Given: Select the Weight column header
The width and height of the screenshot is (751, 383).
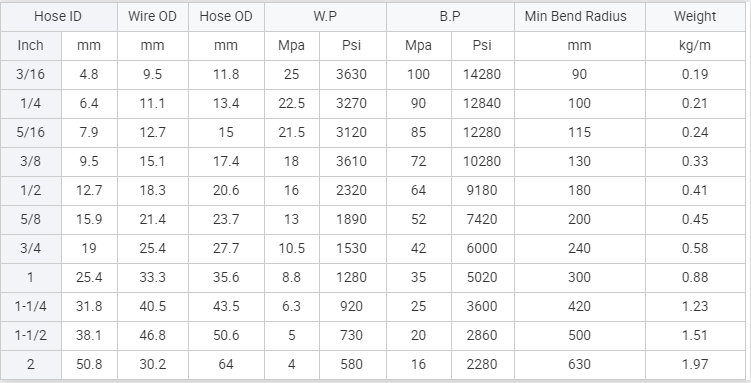Looking at the screenshot, I should coord(695,17).
